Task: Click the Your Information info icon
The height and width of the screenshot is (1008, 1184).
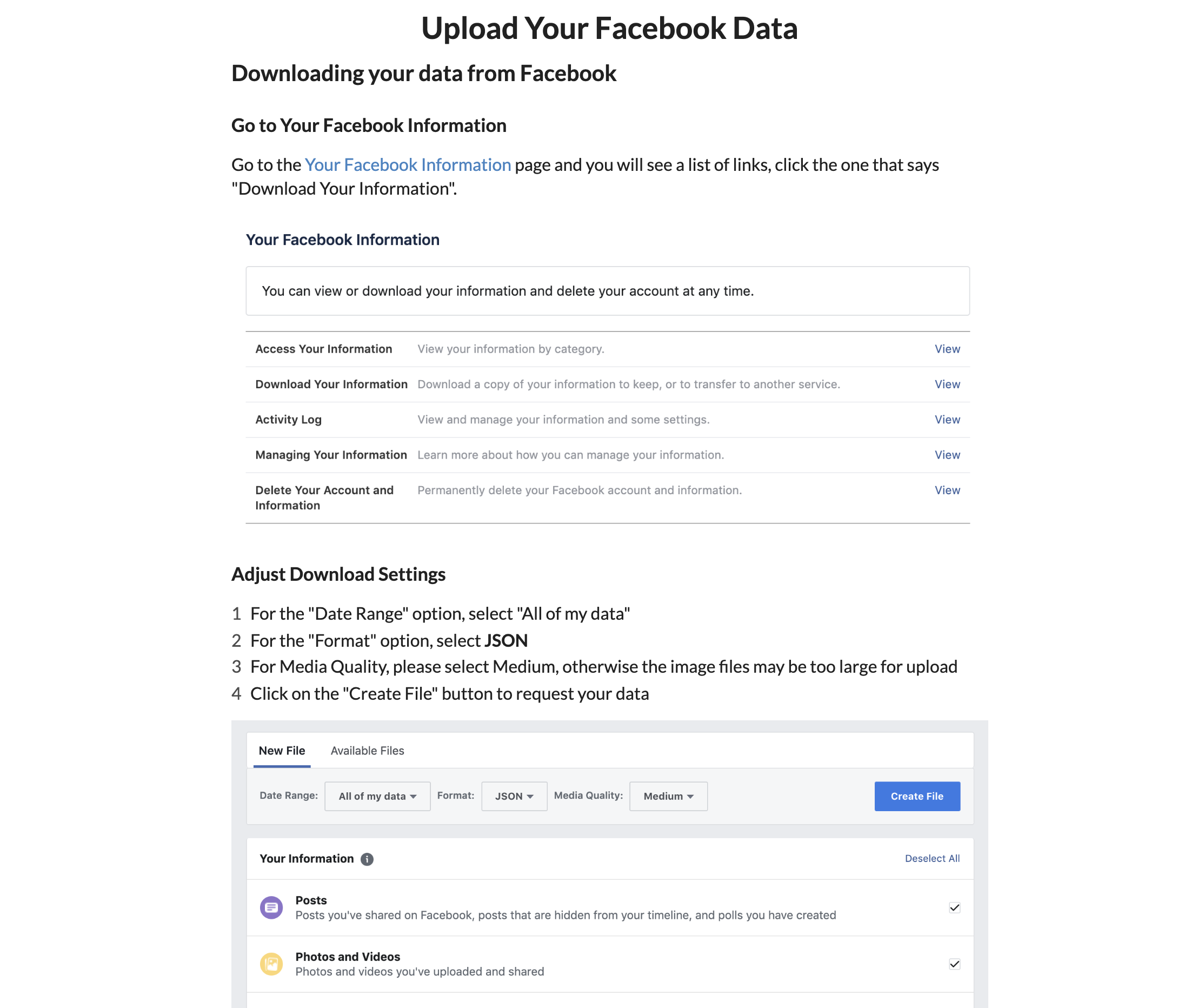Action: pos(367,859)
